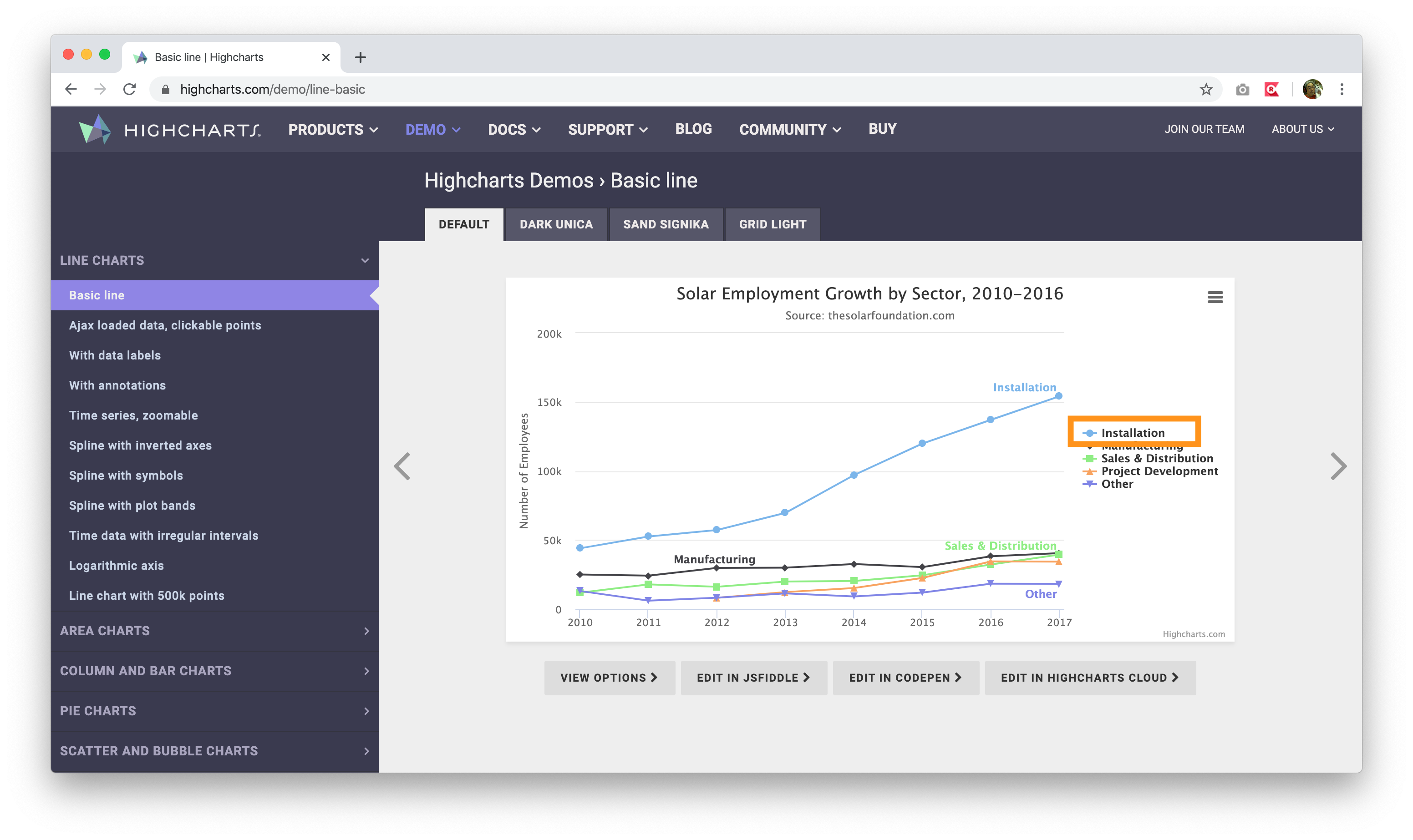Go to next demo with right arrow
Viewport: 1413px width, 840px height.
pos(1338,466)
